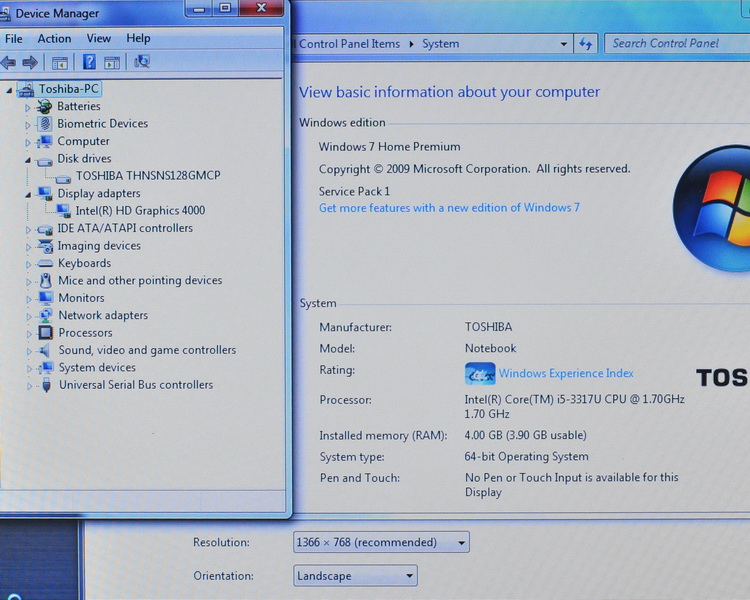Collapse the Disk drives node
The image size is (750, 600).
[28, 160]
